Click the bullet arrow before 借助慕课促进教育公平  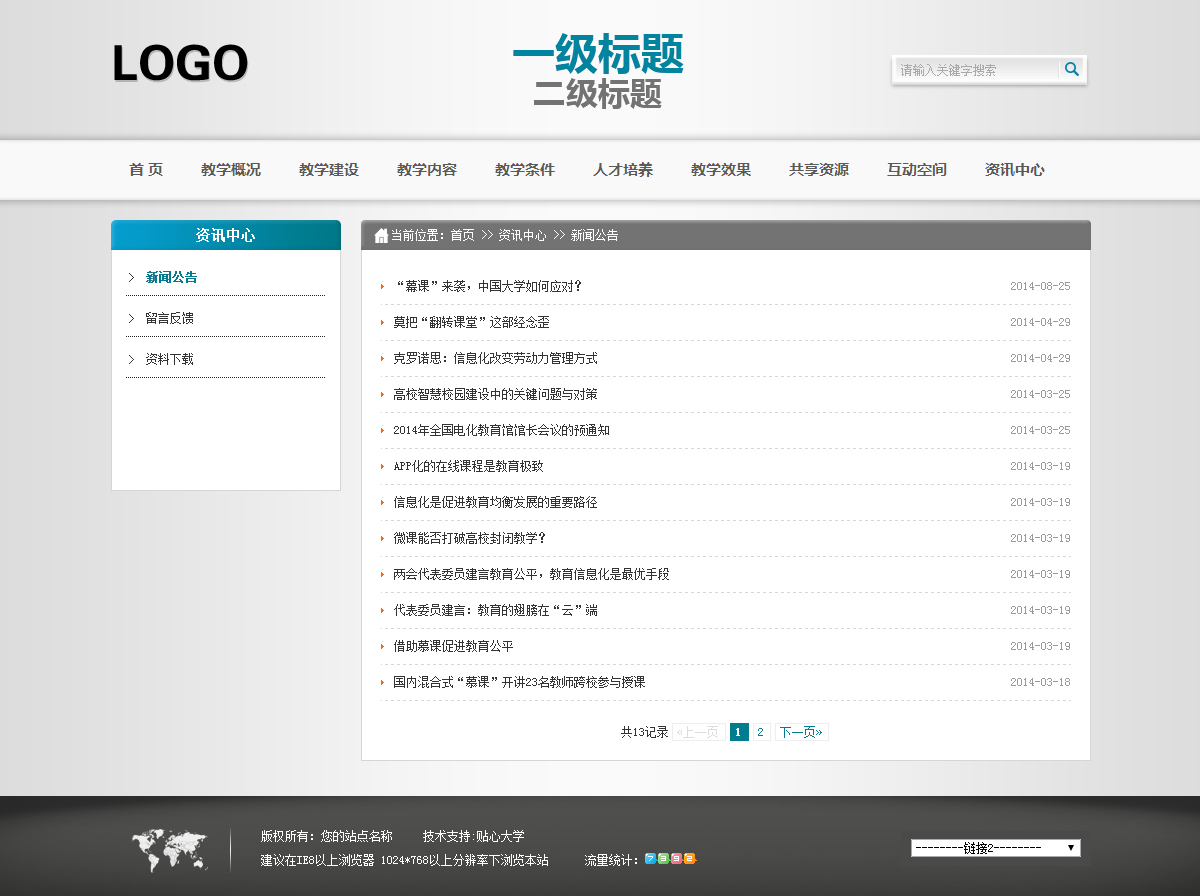tap(383, 647)
